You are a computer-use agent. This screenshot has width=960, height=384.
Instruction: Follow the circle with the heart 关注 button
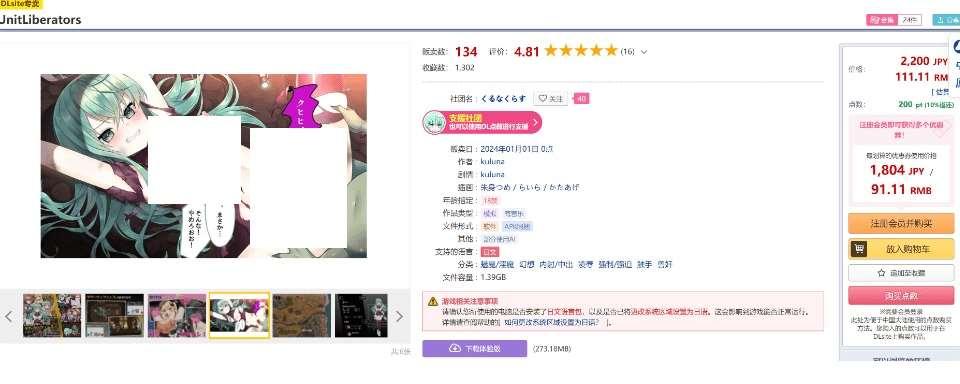(x=550, y=98)
